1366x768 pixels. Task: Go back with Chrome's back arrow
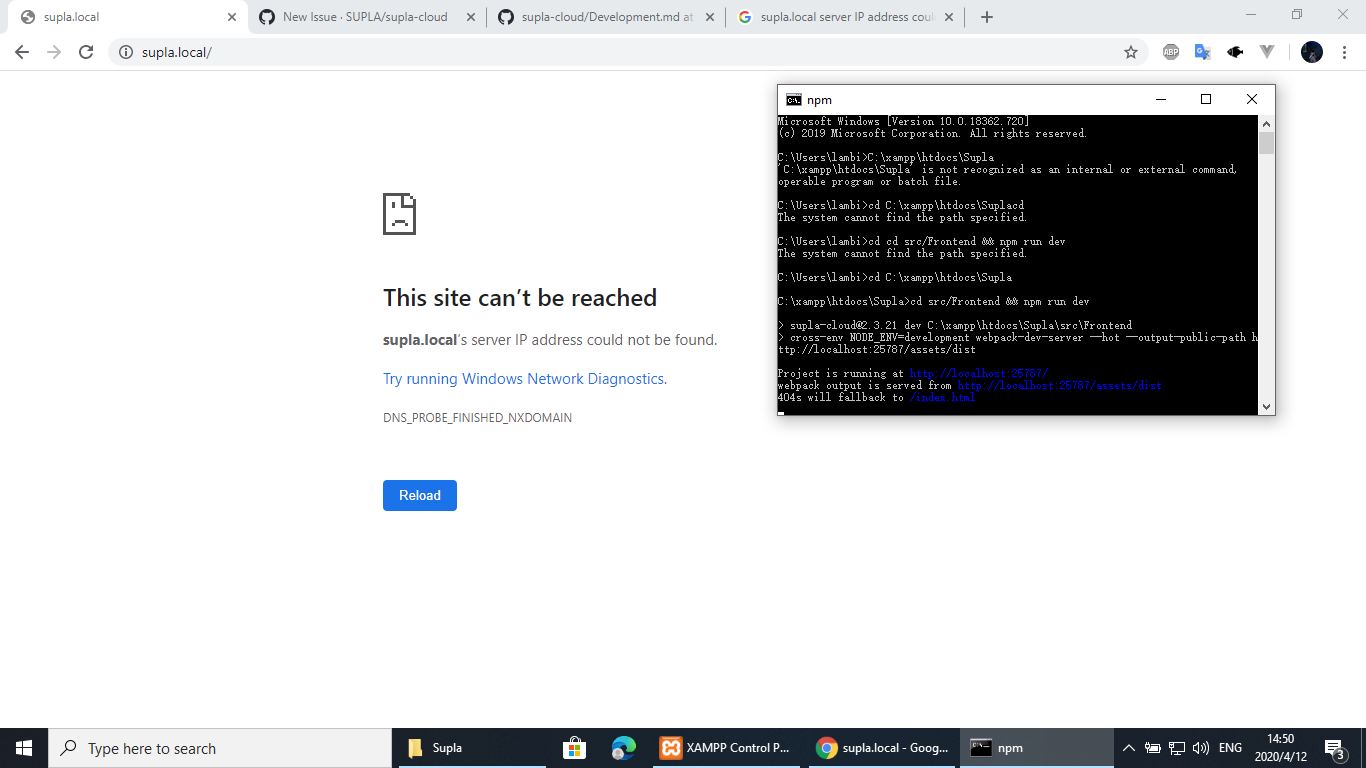tap(22, 52)
